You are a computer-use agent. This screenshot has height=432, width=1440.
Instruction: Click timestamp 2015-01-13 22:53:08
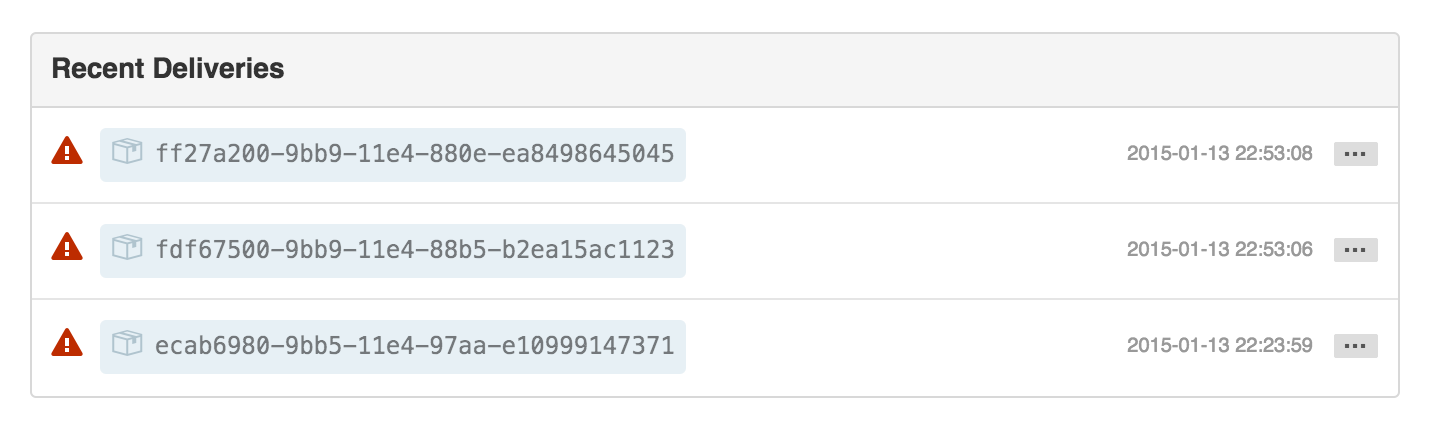click(1219, 154)
